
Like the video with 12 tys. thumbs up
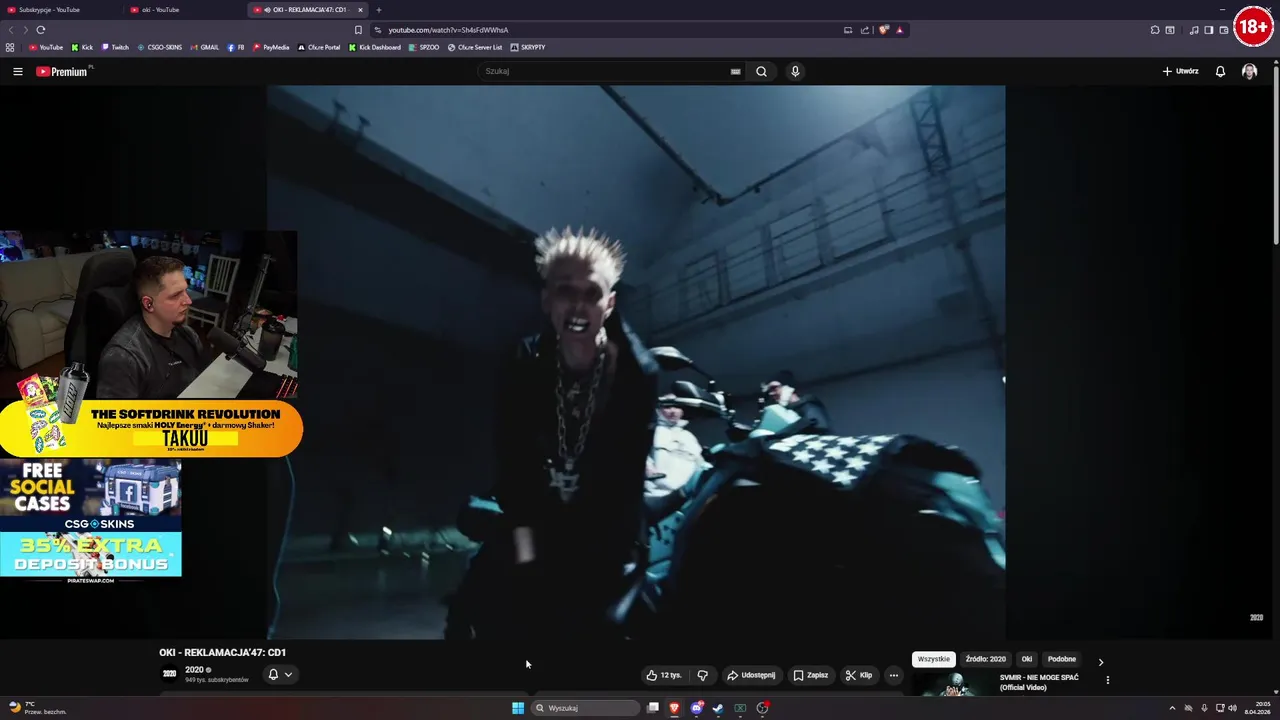coord(663,675)
